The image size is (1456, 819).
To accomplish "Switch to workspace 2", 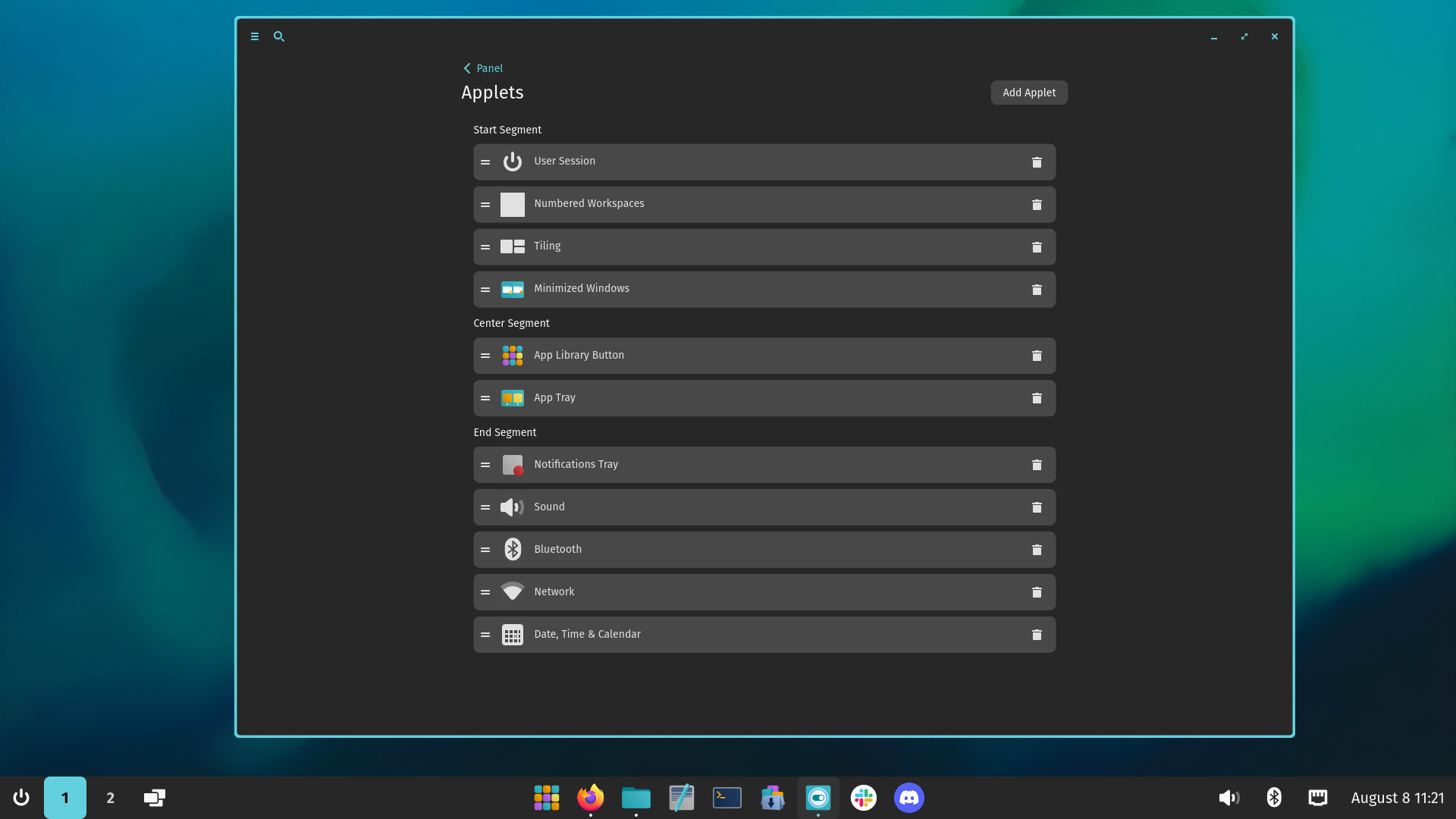I will coord(110,797).
